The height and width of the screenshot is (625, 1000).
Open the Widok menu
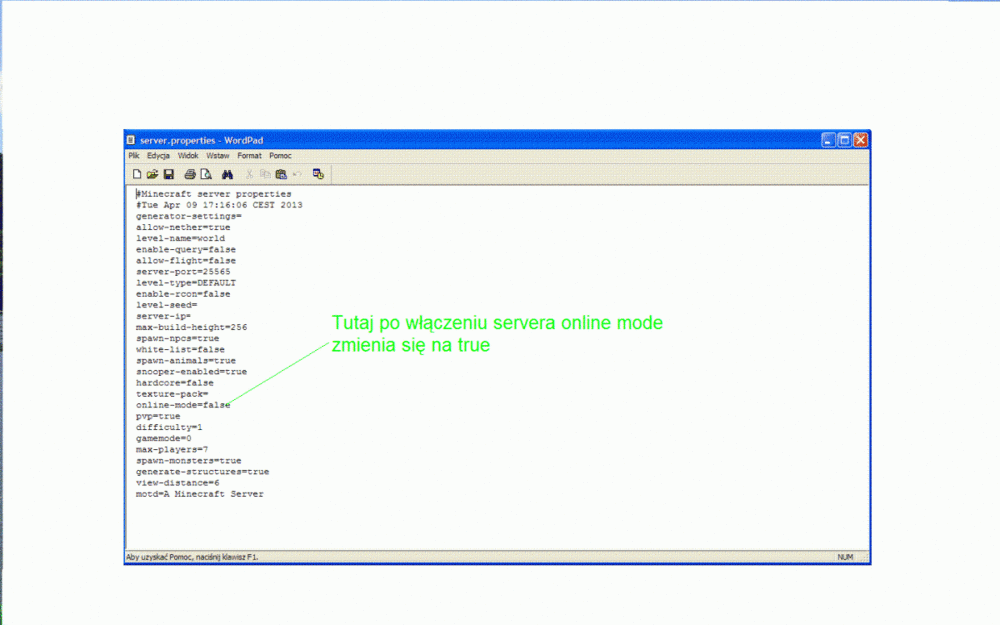188,156
